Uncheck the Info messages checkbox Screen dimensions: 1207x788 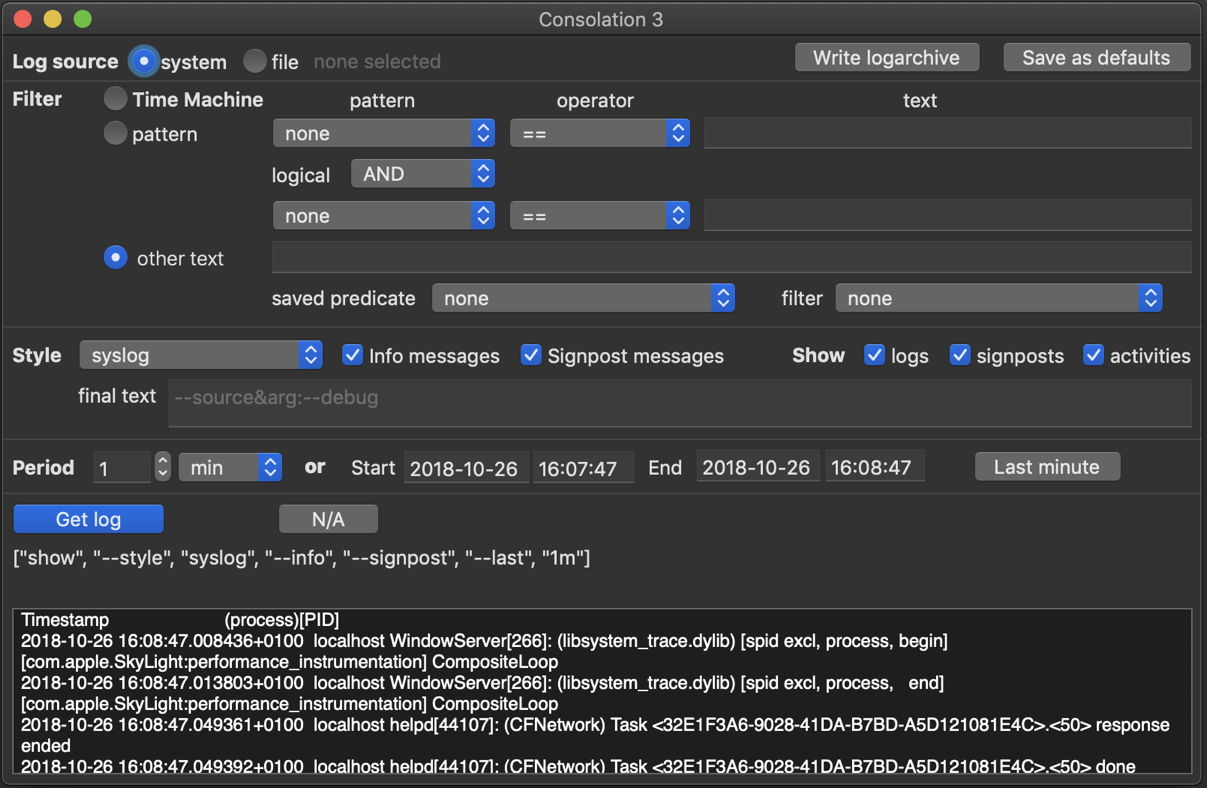[x=352, y=356]
